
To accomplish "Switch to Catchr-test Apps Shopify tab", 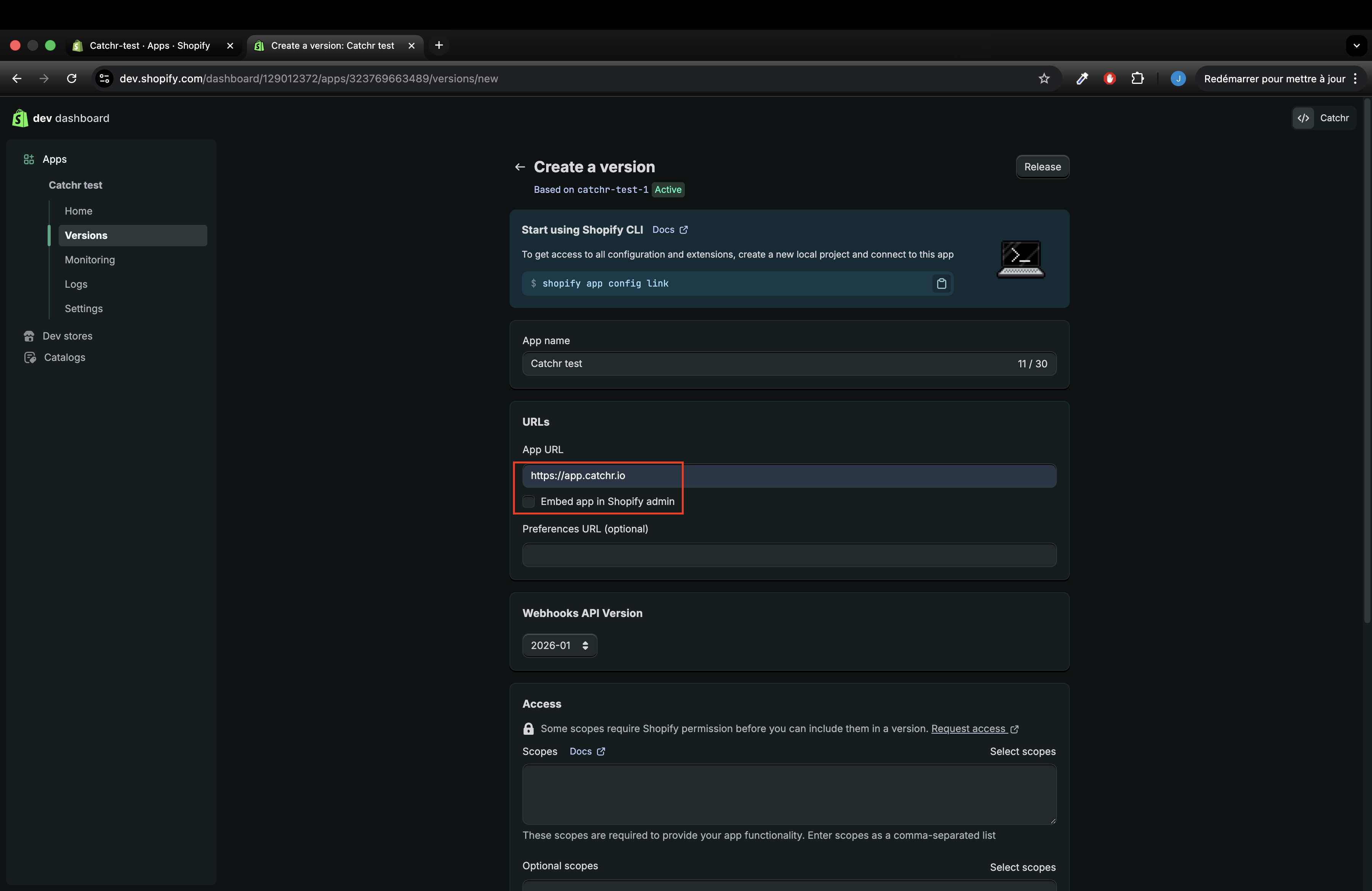I will [x=149, y=45].
